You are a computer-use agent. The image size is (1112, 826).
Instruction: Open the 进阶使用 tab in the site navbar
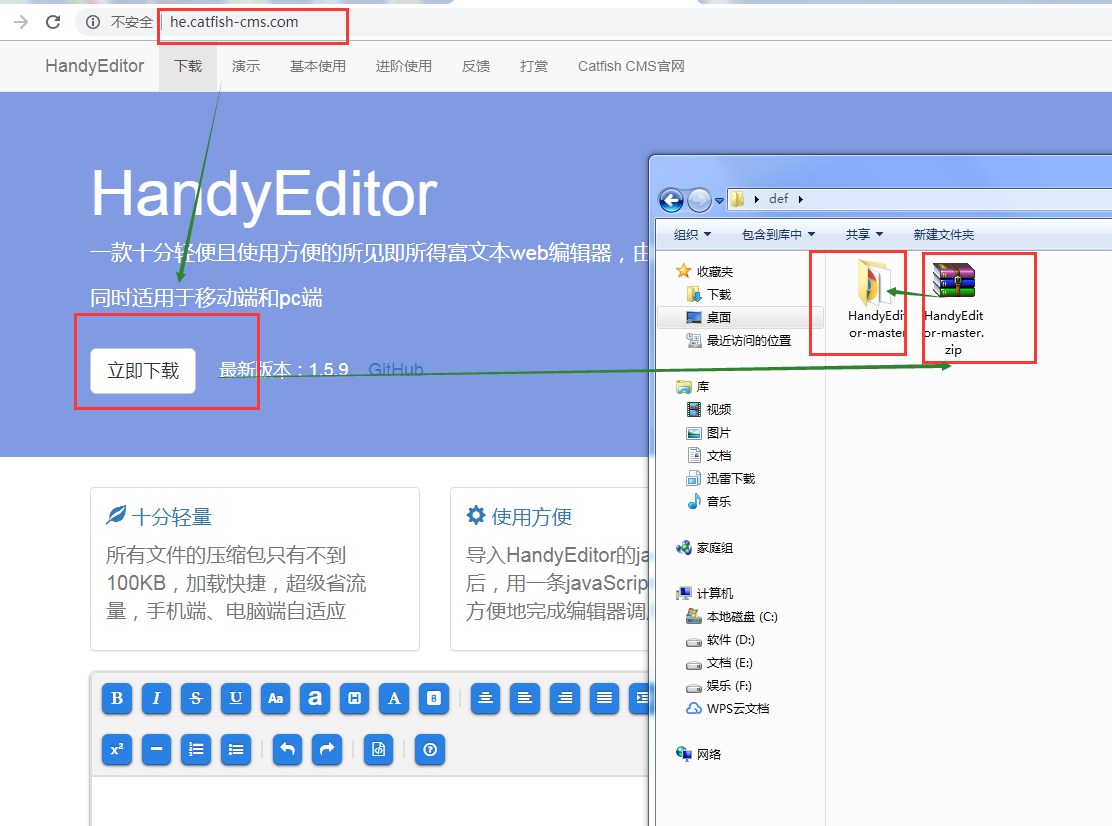[x=404, y=66]
